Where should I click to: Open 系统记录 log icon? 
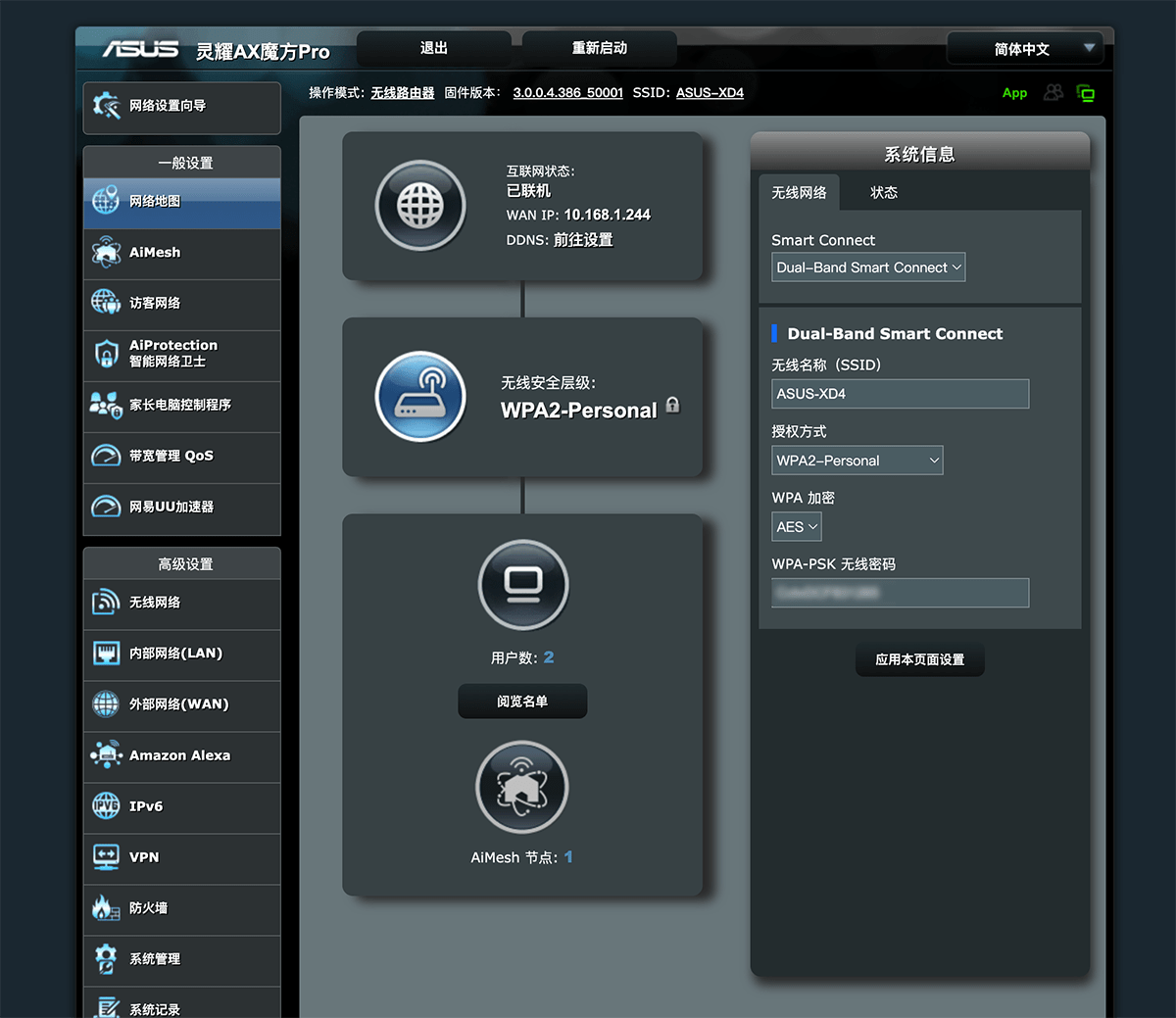click(x=106, y=1007)
